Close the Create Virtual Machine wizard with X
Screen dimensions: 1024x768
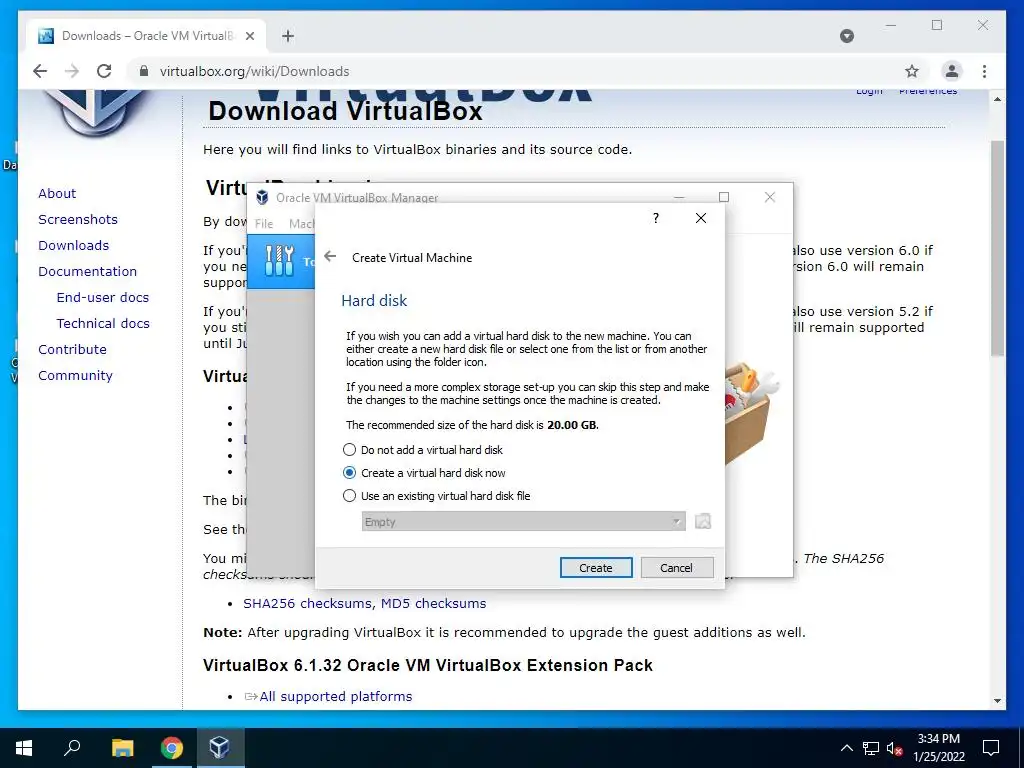(701, 218)
